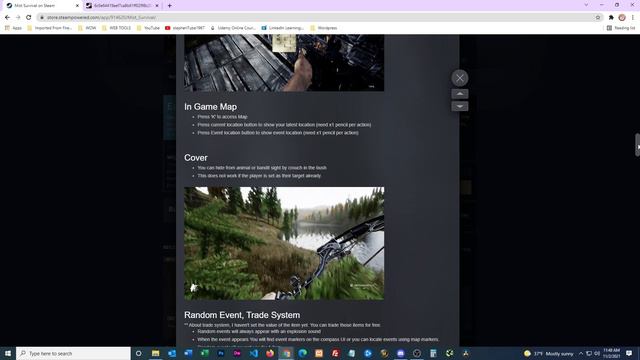Screen dimensions: 640x360
Task: Bookmark this page with the star icon
Action: tap(598, 18)
